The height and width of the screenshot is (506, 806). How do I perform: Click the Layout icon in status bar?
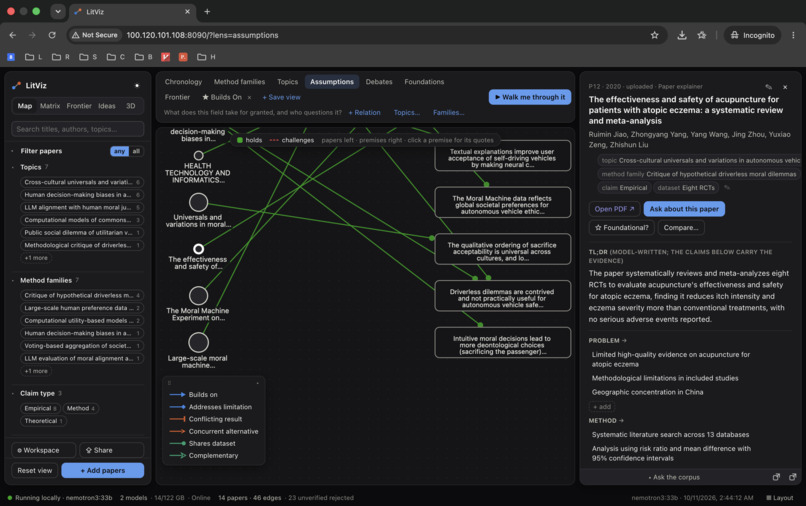tap(768, 498)
